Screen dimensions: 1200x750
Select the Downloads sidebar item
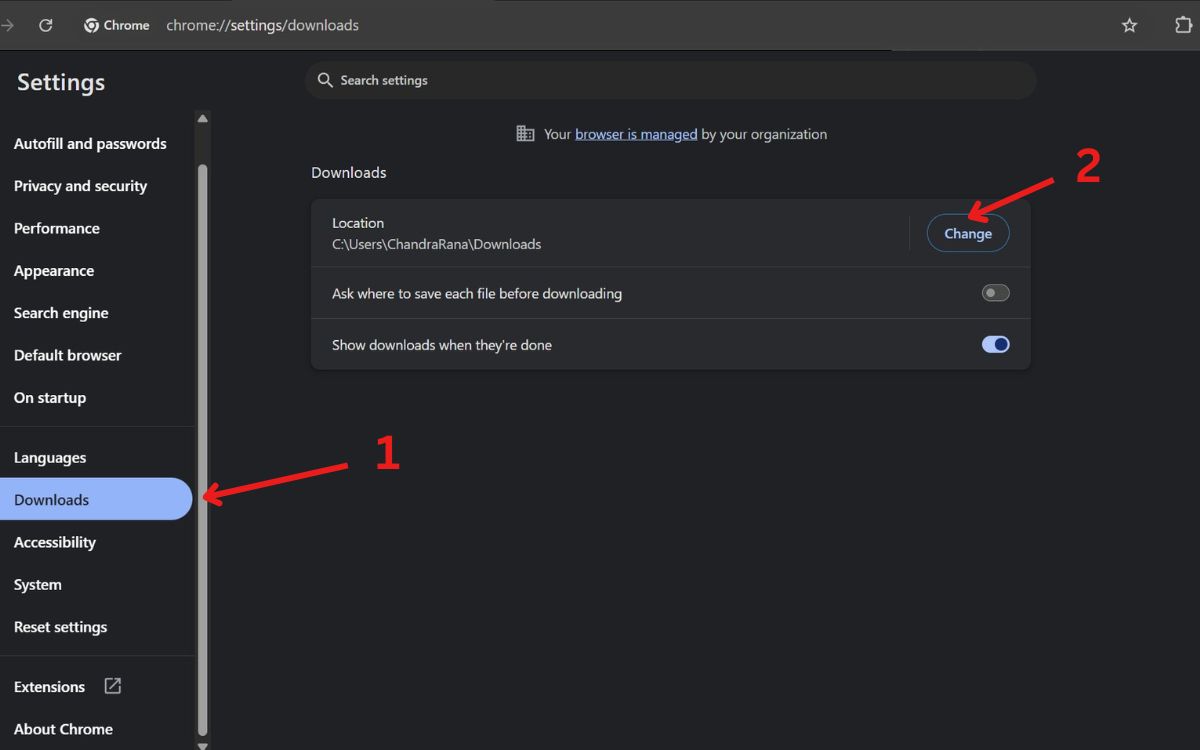pos(52,500)
